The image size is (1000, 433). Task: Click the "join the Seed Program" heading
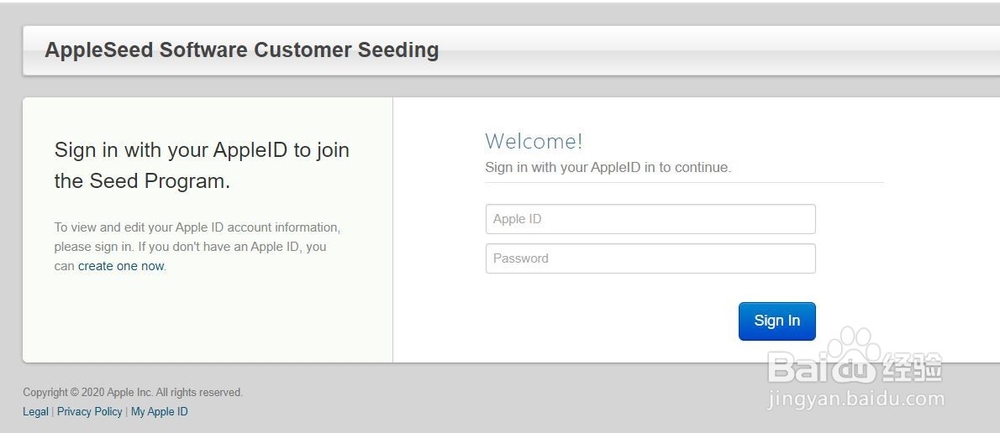tap(202, 166)
